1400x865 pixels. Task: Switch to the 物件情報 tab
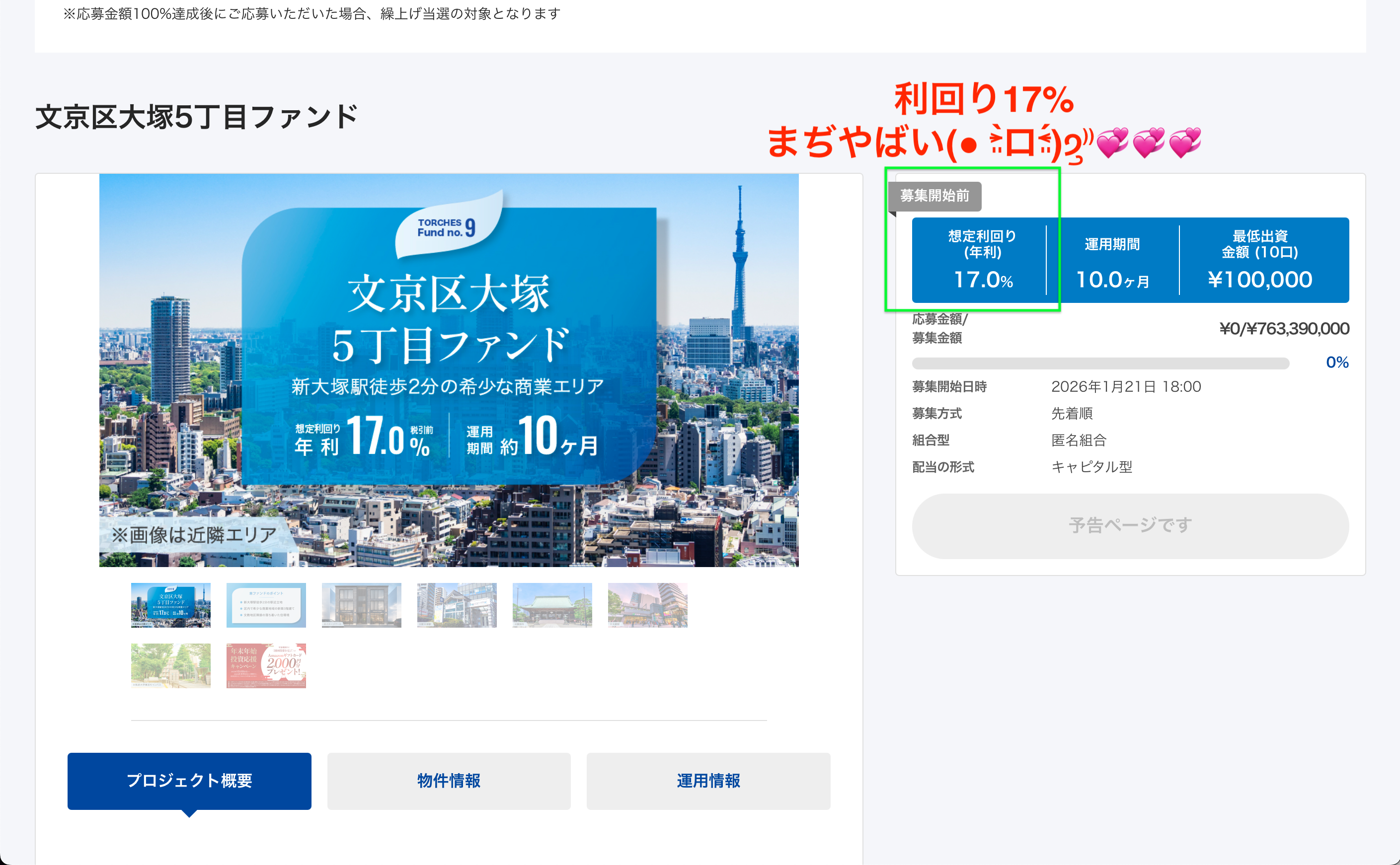click(449, 780)
